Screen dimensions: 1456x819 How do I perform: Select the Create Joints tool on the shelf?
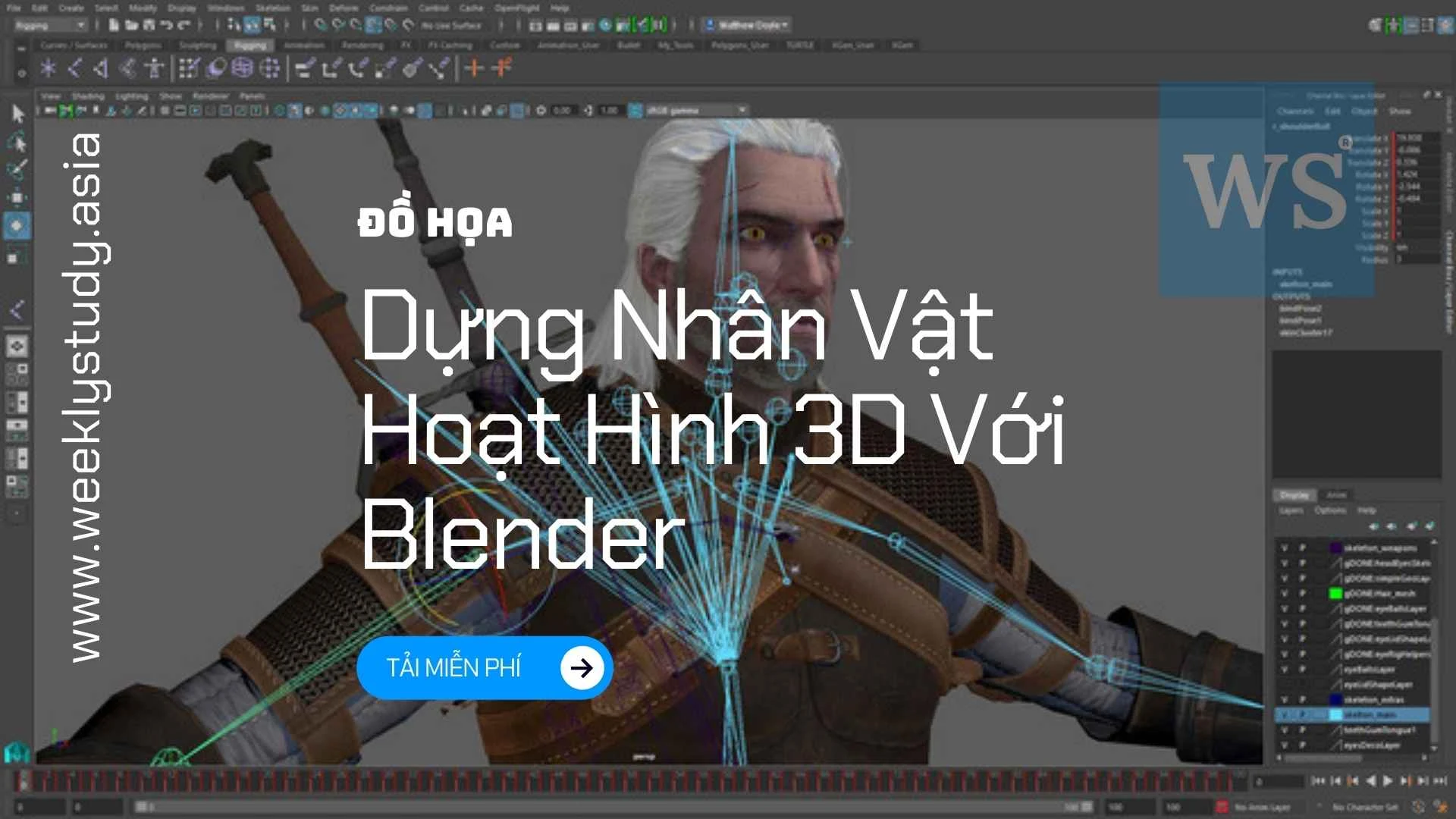click(x=74, y=69)
